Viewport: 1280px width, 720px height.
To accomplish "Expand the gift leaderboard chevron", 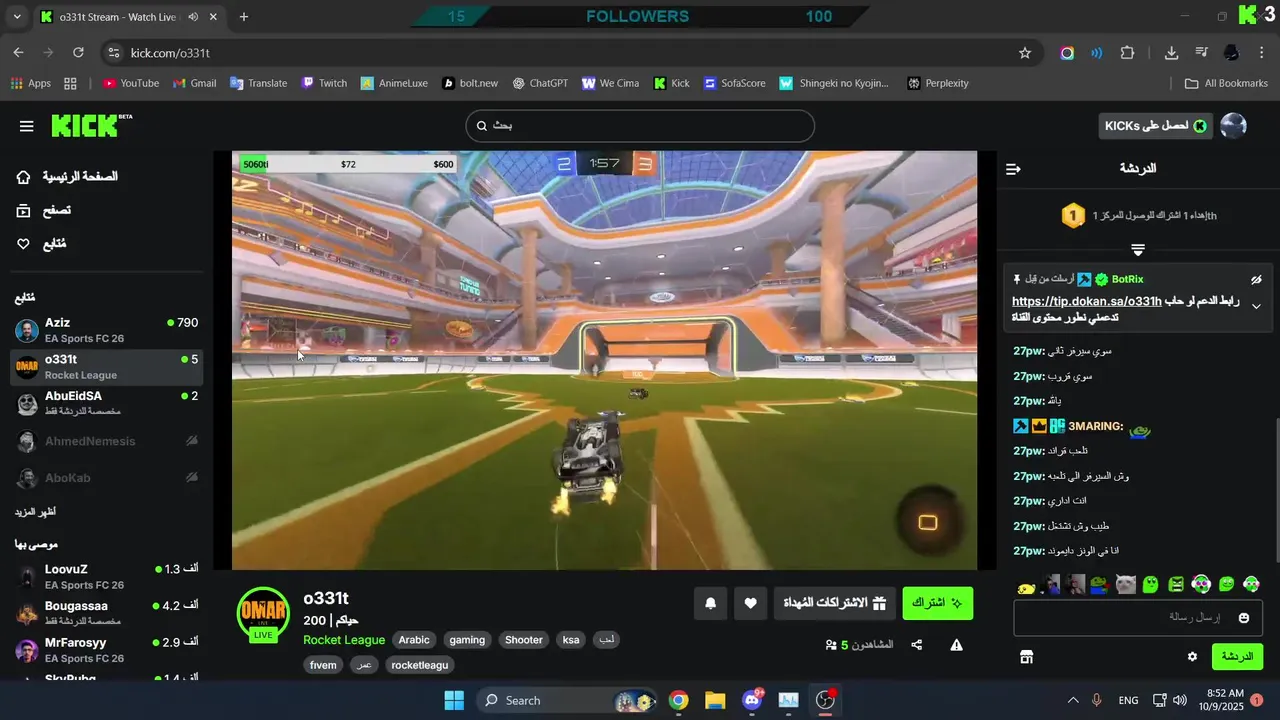I will click(1138, 249).
